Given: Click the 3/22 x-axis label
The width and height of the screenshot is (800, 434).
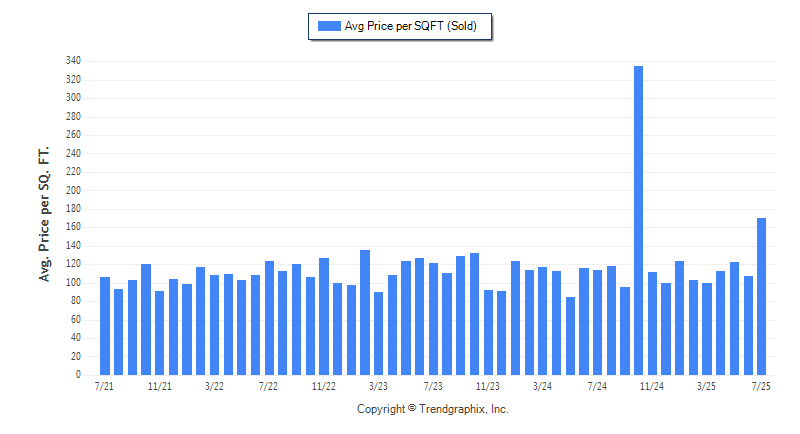Looking at the screenshot, I should pyautogui.click(x=214, y=386).
